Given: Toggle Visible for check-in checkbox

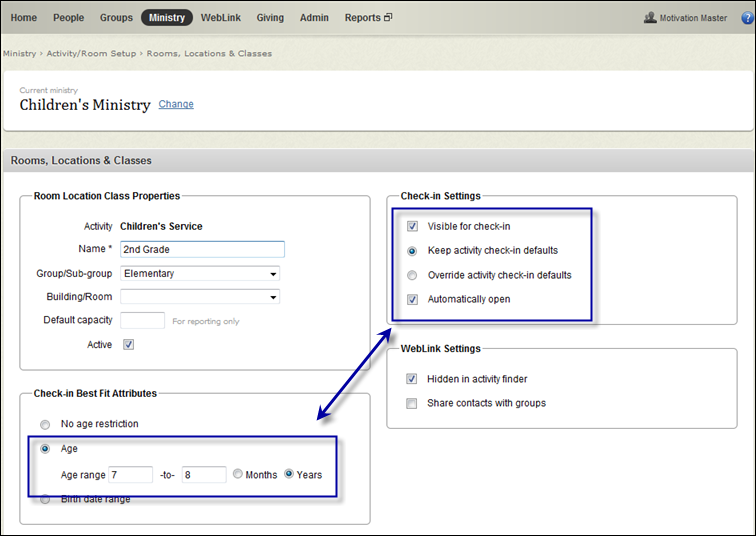Looking at the screenshot, I should click(412, 226).
